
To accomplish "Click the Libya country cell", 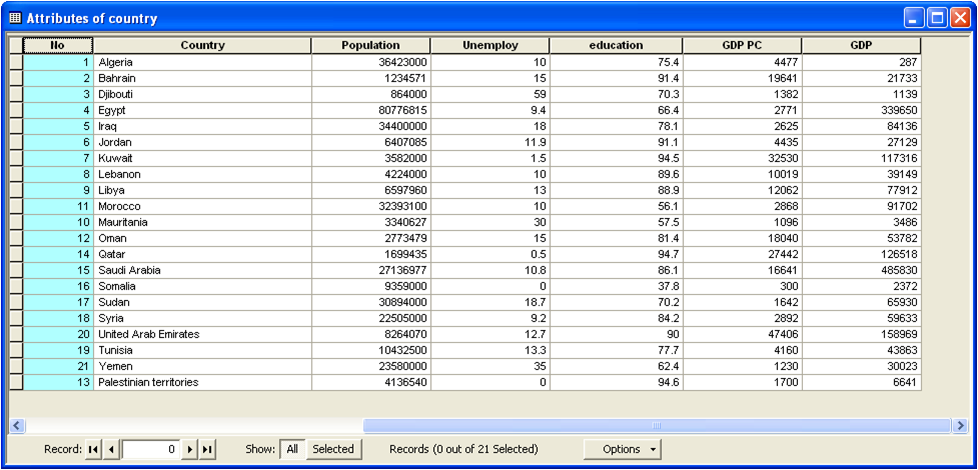I will (x=203, y=191).
